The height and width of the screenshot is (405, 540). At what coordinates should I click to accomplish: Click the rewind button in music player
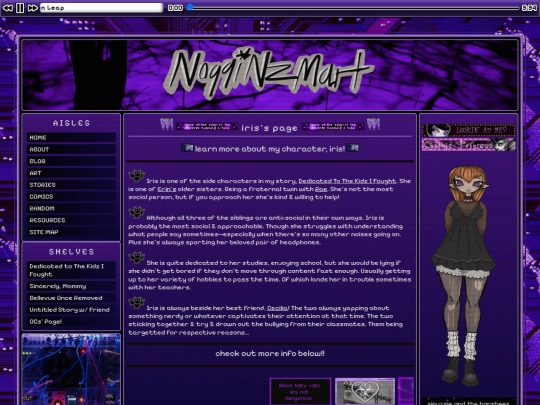point(8,8)
